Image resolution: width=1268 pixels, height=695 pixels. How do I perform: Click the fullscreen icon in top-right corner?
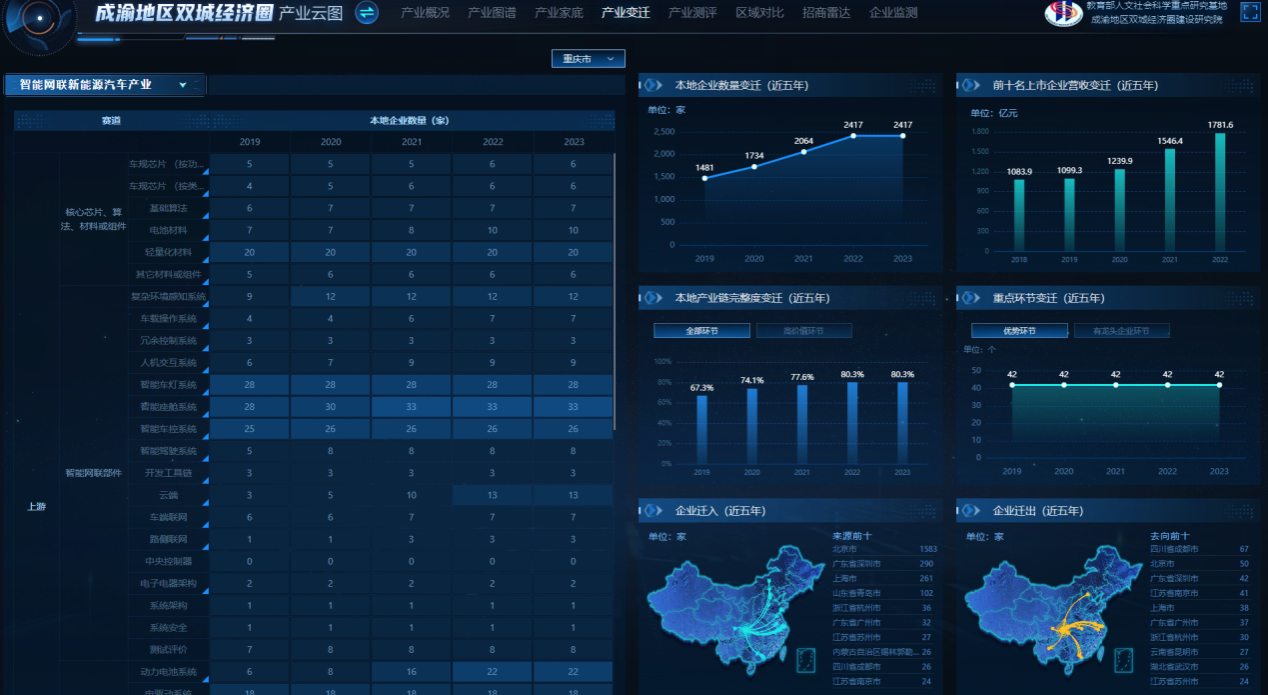pos(1250,12)
